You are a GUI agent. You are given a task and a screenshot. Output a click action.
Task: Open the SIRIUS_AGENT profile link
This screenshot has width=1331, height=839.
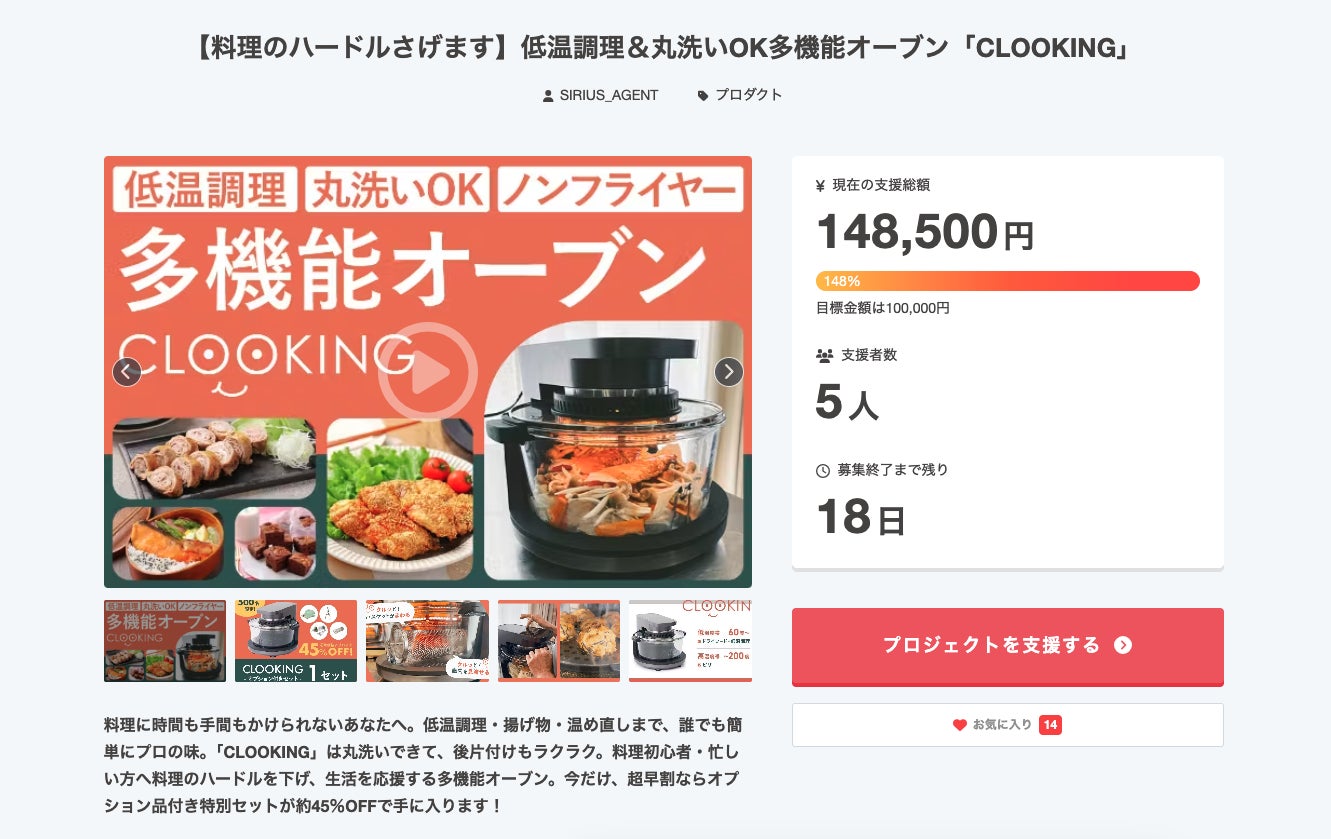[x=607, y=95]
